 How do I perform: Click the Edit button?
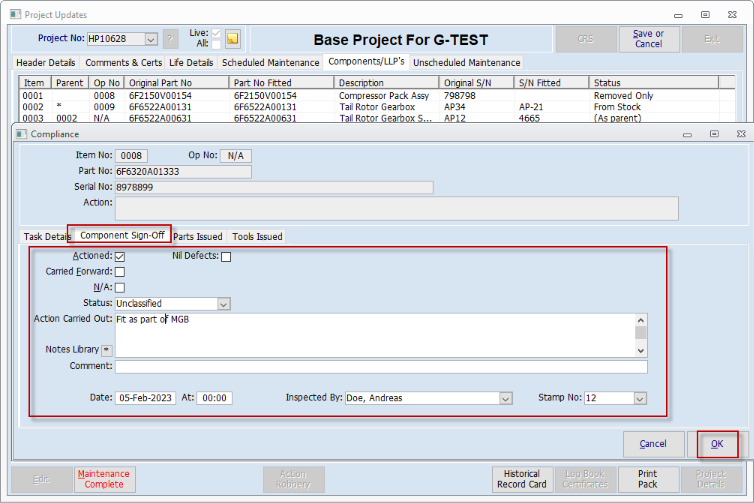[41, 479]
